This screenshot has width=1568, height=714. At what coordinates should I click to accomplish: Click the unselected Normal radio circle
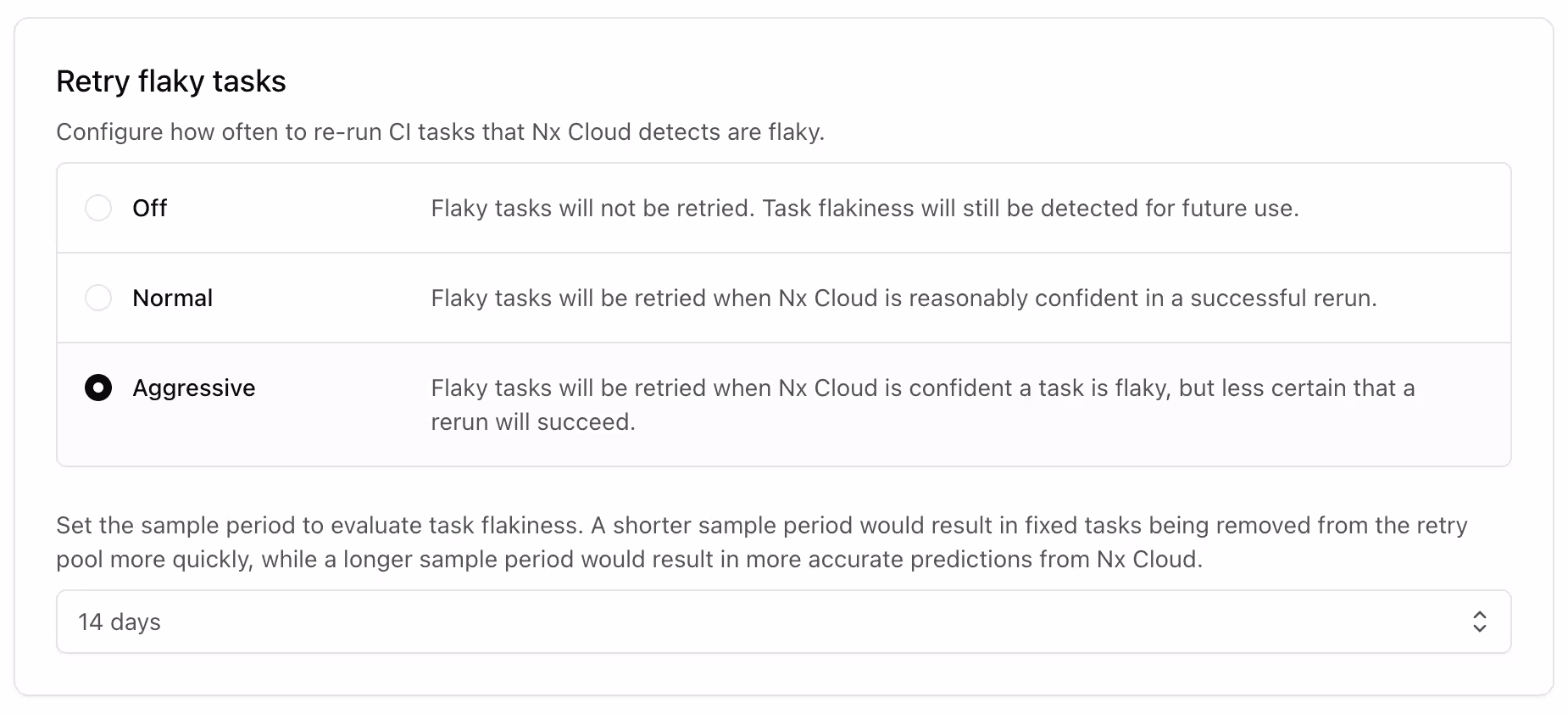click(x=98, y=298)
